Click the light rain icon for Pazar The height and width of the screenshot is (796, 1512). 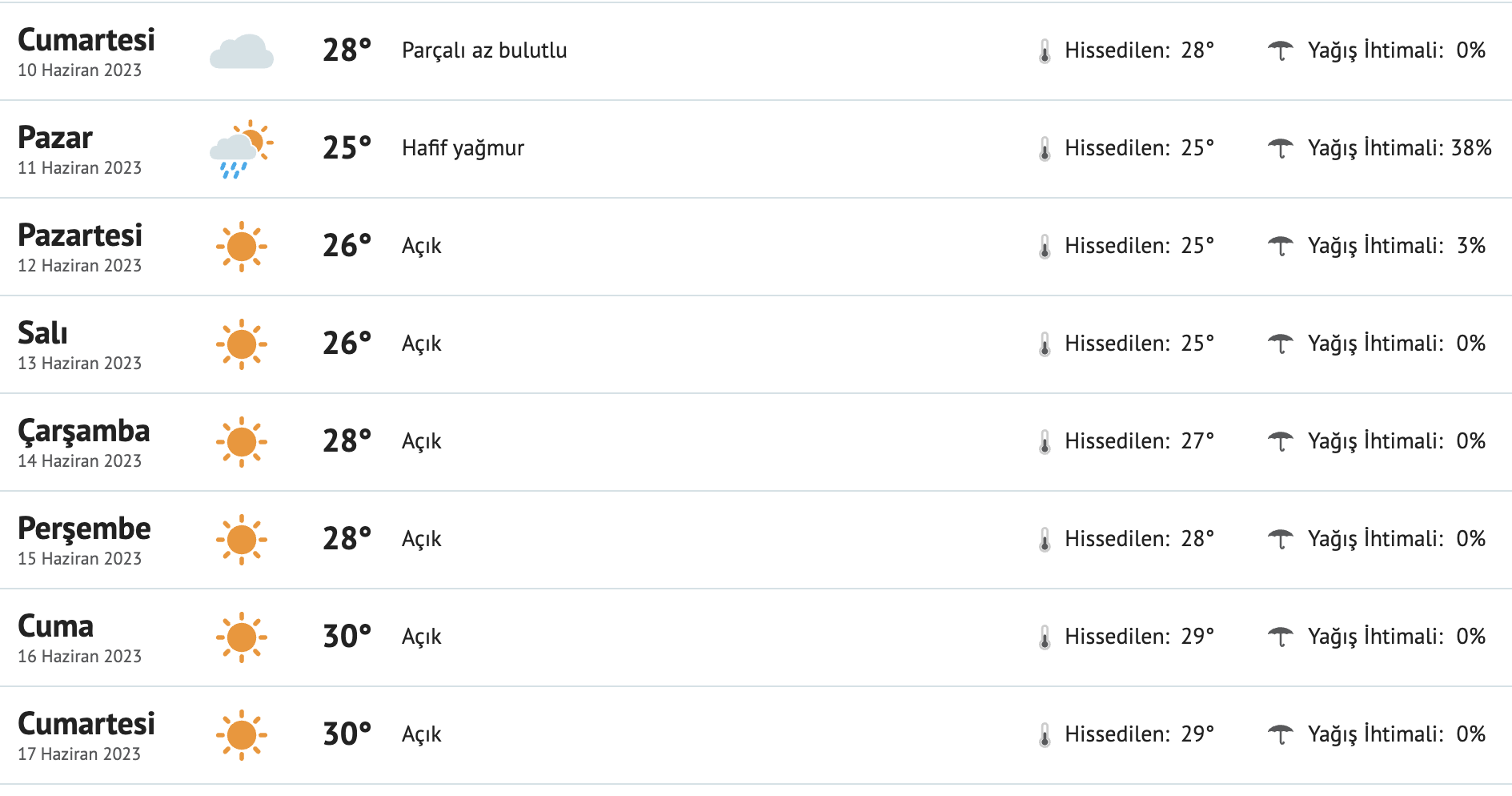(241, 149)
